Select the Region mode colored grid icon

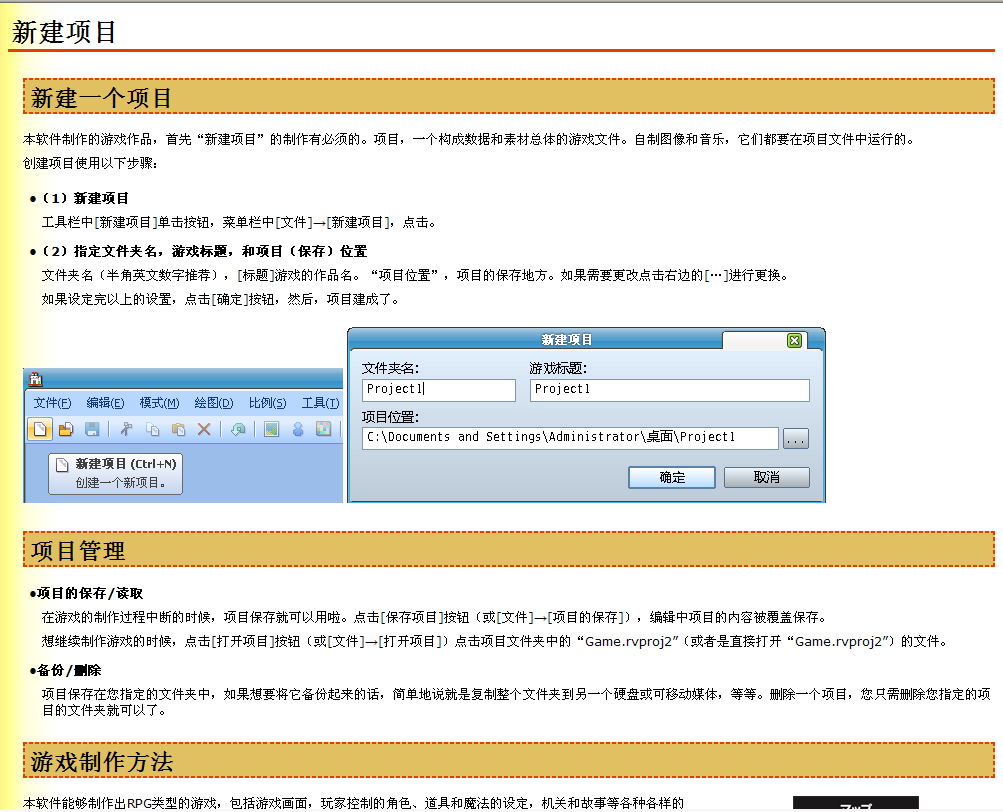[x=324, y=429]
